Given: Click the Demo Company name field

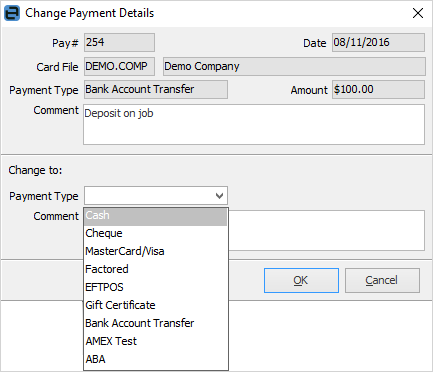Looking at the screenshot, I should click(294, 66).
